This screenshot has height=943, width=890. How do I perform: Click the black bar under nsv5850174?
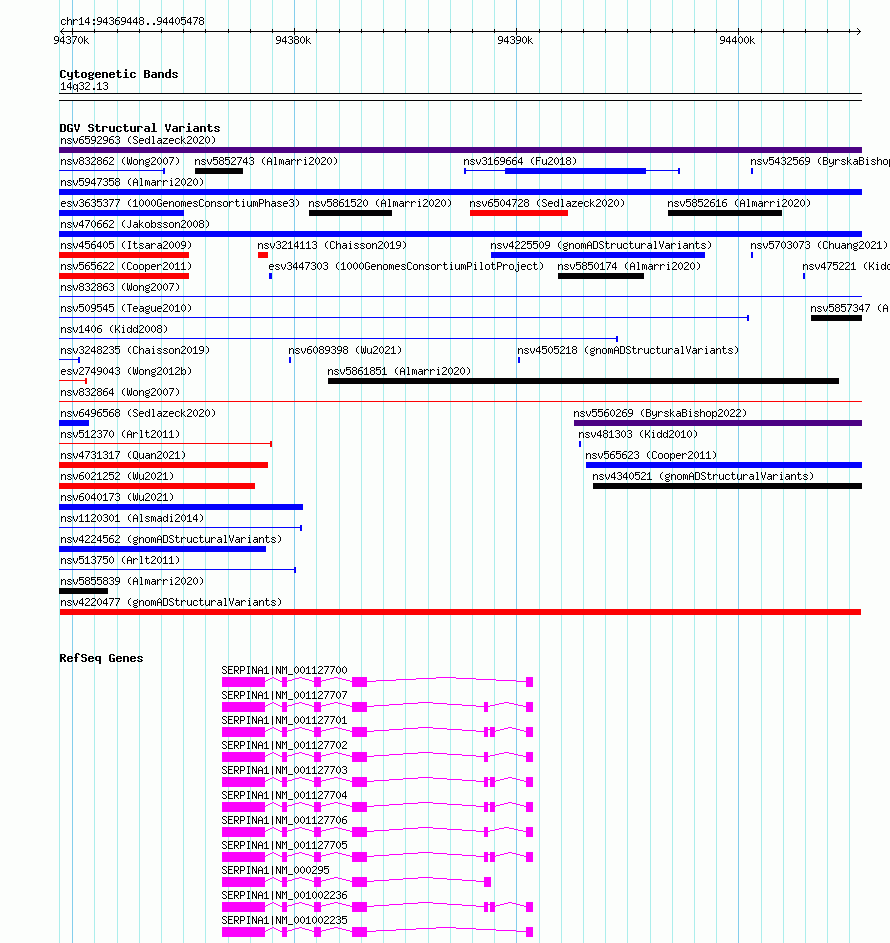601,277
